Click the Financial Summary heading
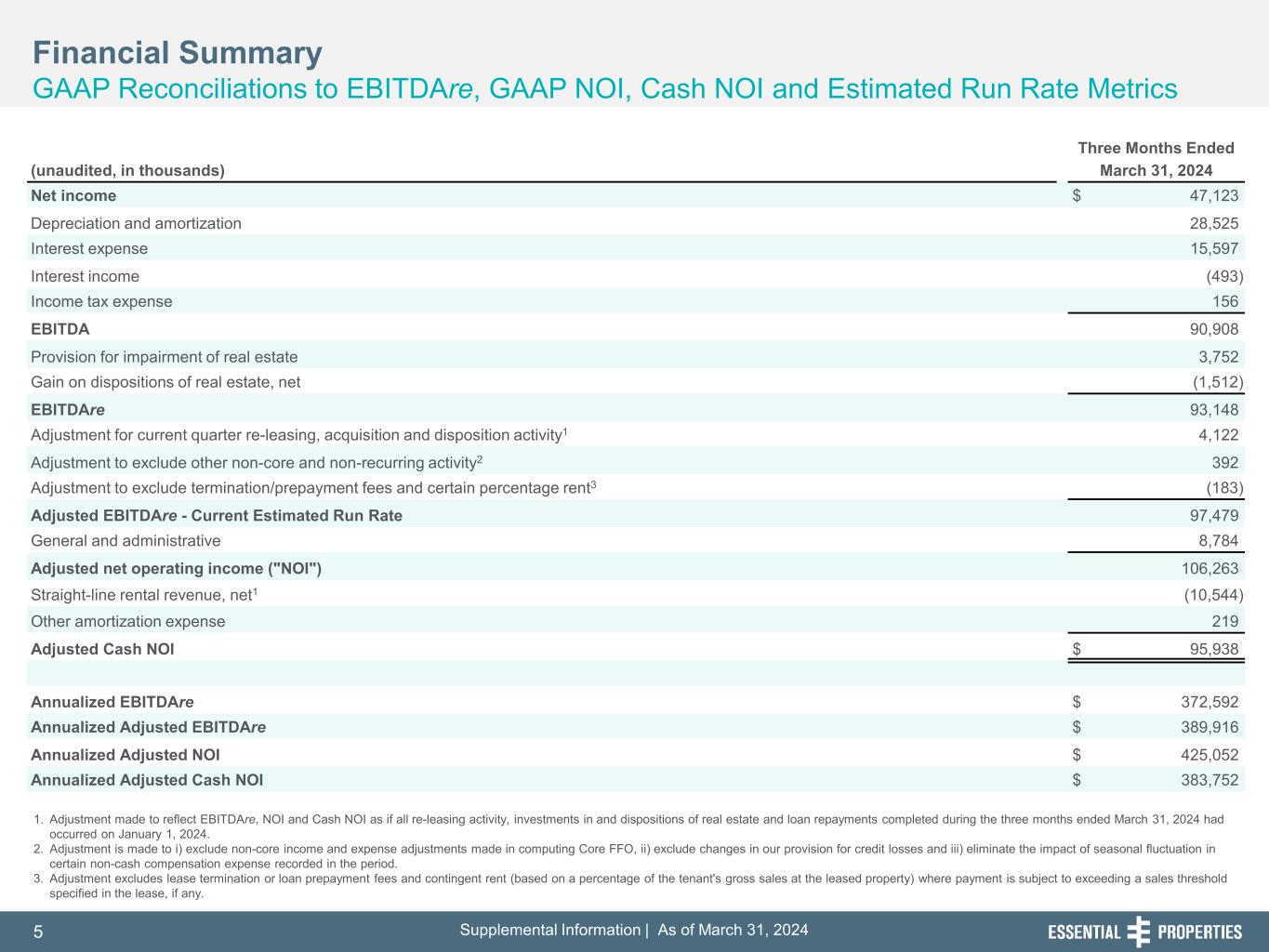The height and width of the screenshot is (952, 1269). tap(178, 53)
